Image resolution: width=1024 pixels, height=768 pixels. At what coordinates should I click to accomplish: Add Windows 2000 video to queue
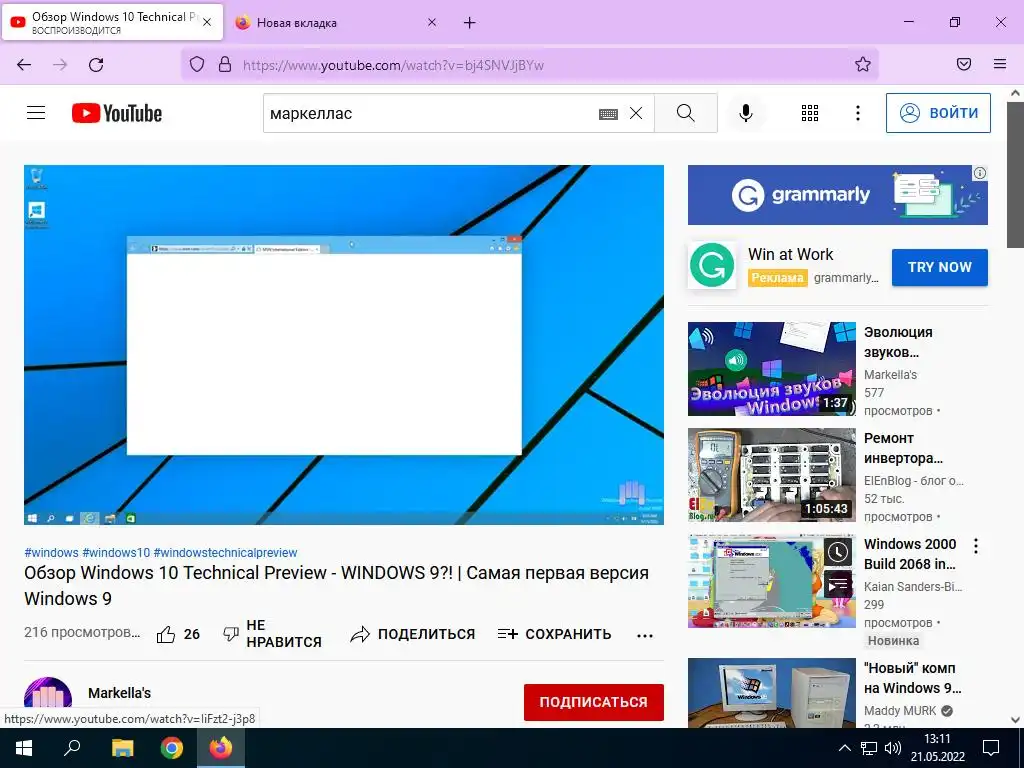(838, 584)
